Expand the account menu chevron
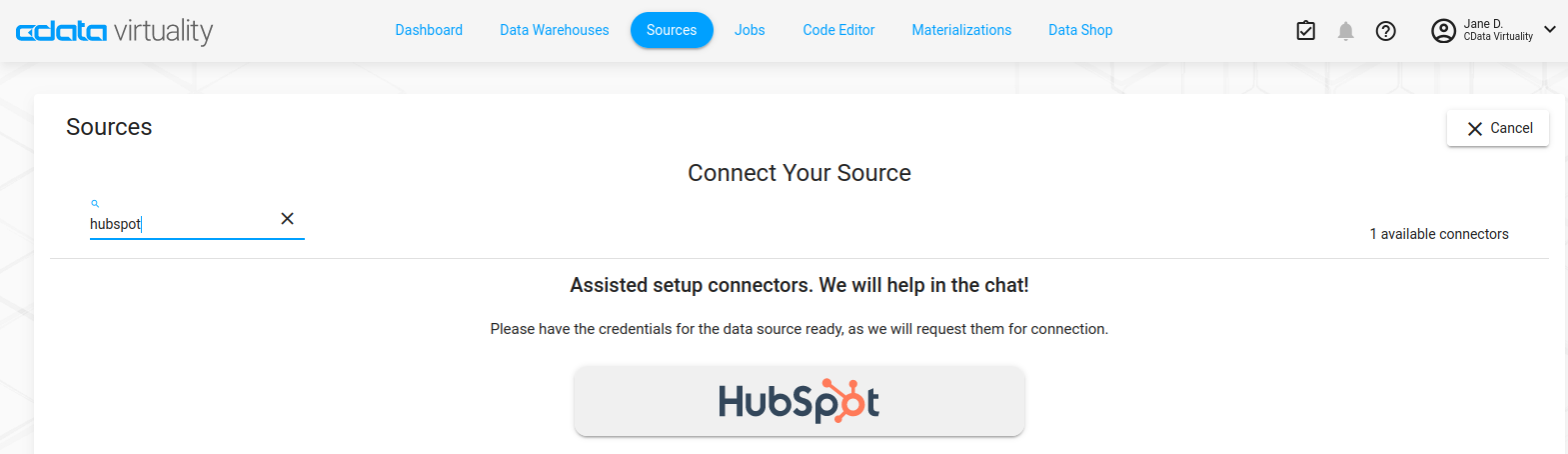Viewport: 1568px width, 454px height. (x=1549, y=29)
